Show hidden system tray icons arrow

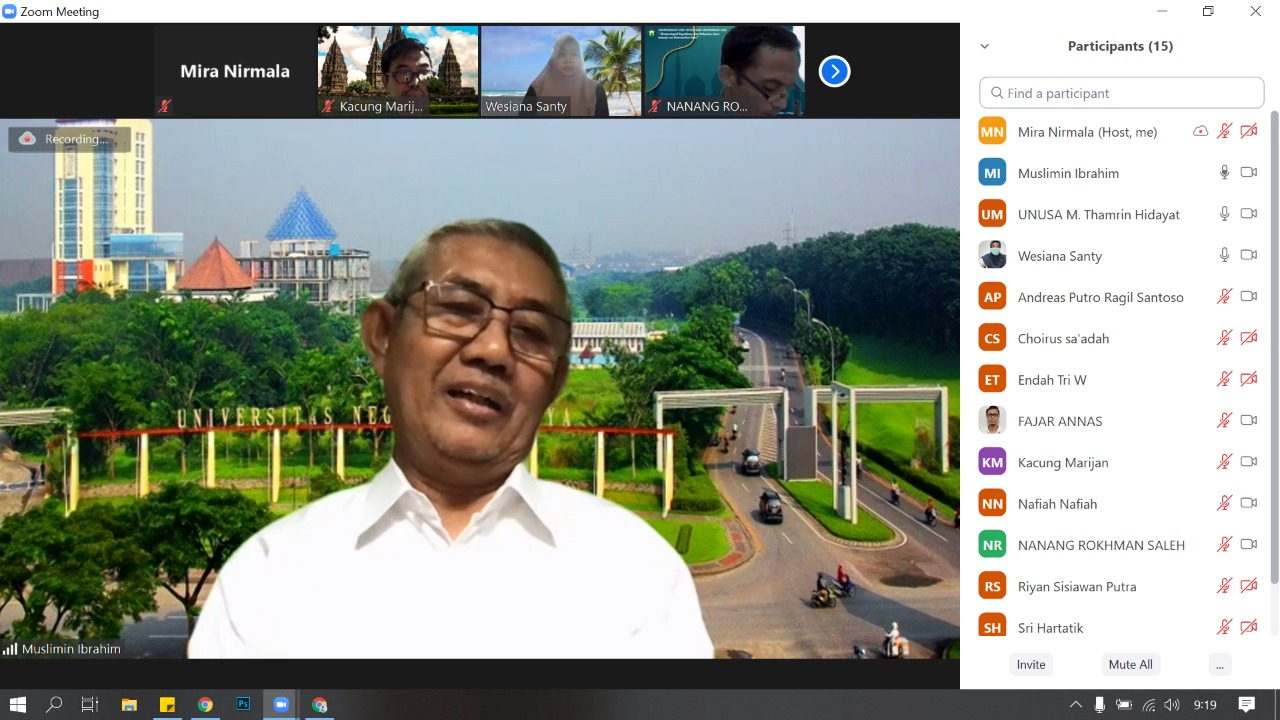pyautogui.click(x=1075, y=704)
